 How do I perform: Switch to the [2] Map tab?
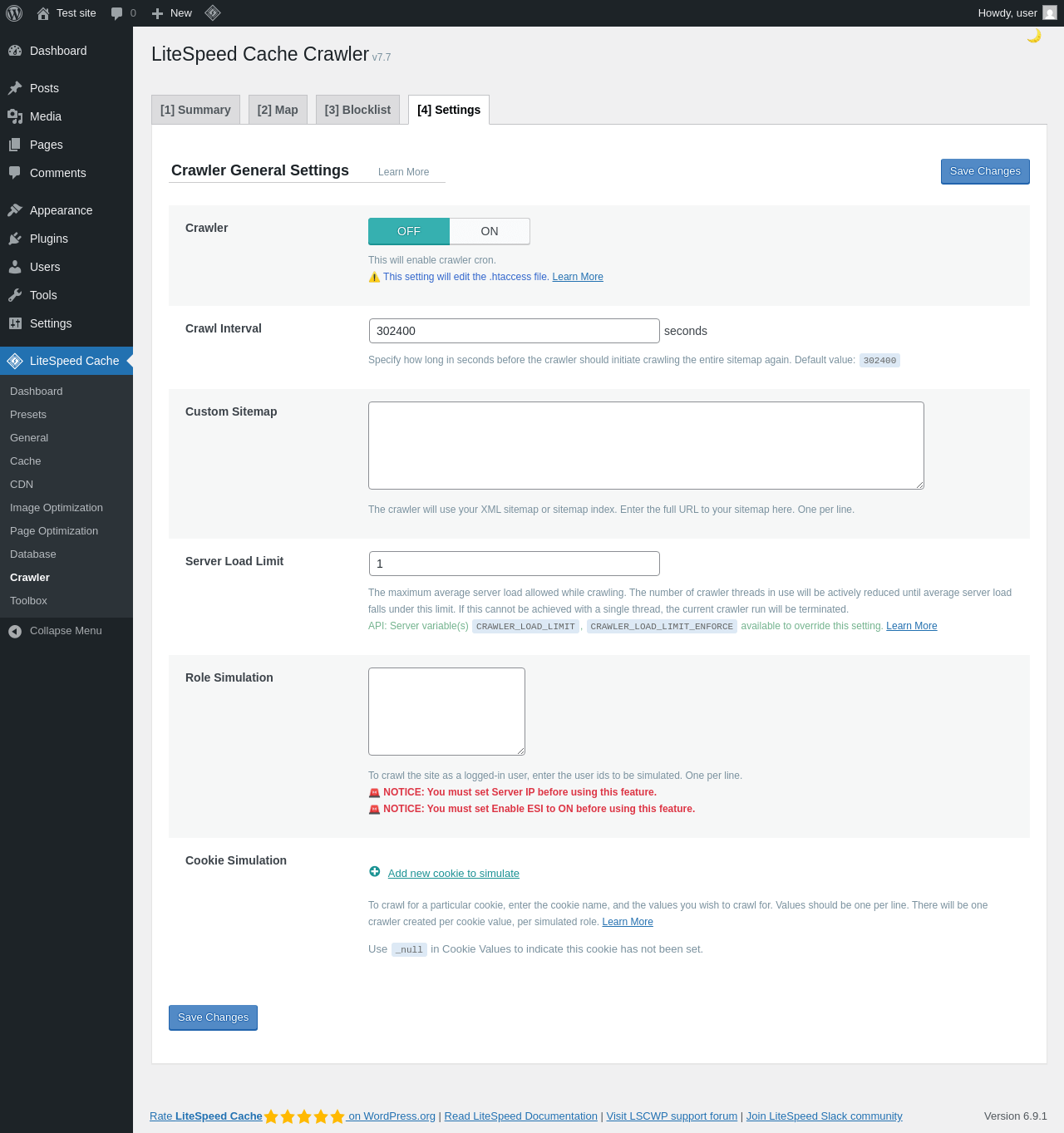278,110
